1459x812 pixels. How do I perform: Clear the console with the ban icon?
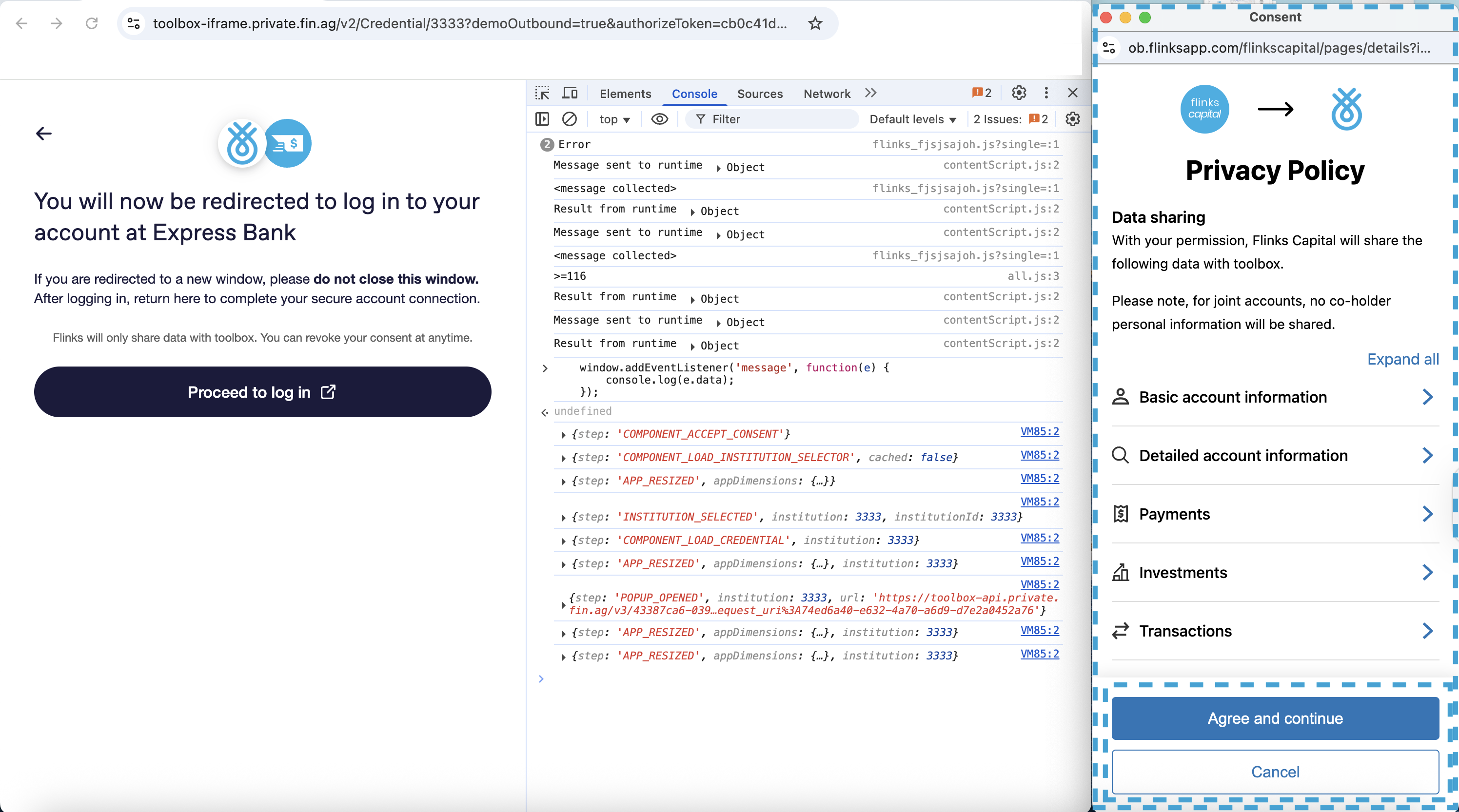569,119
